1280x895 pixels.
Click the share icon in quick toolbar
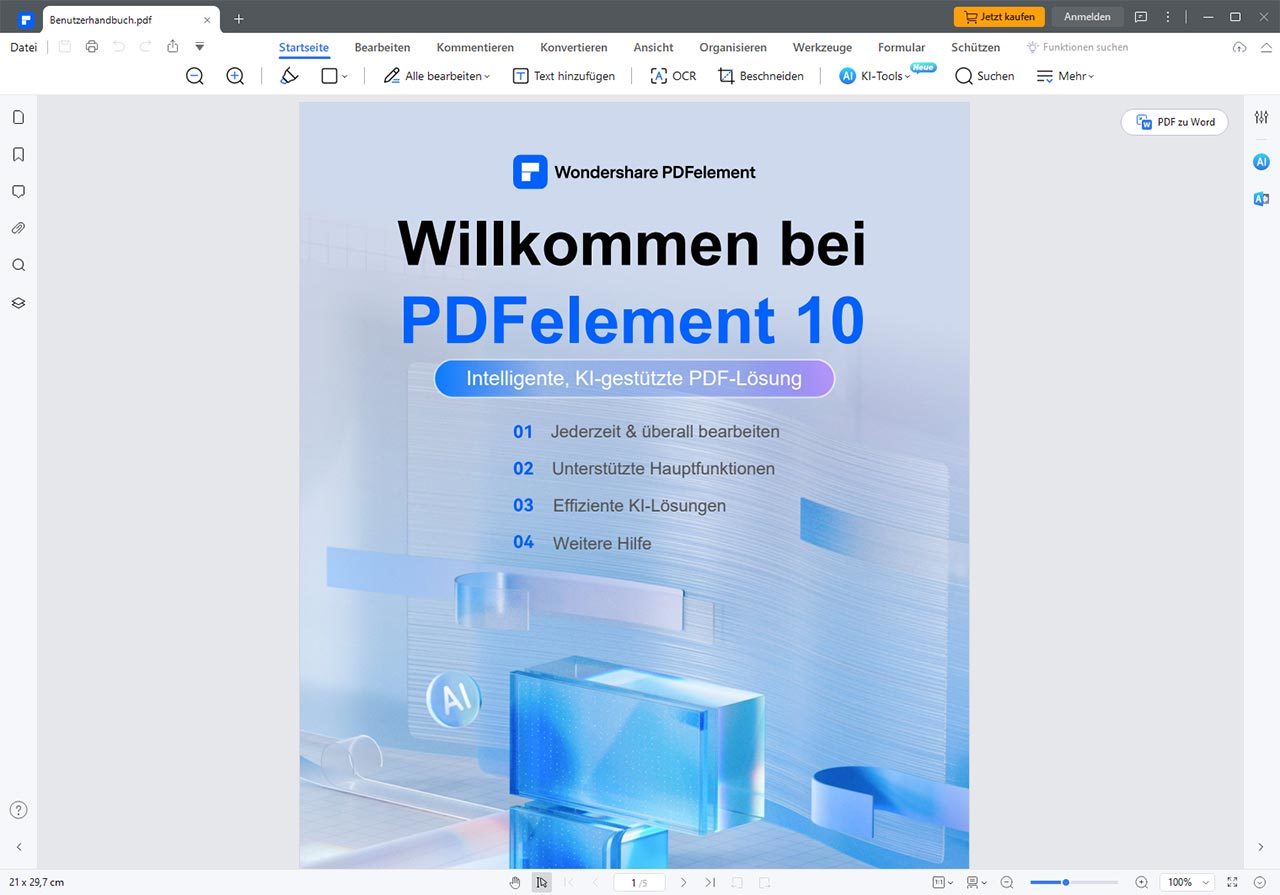pos(173,47)
